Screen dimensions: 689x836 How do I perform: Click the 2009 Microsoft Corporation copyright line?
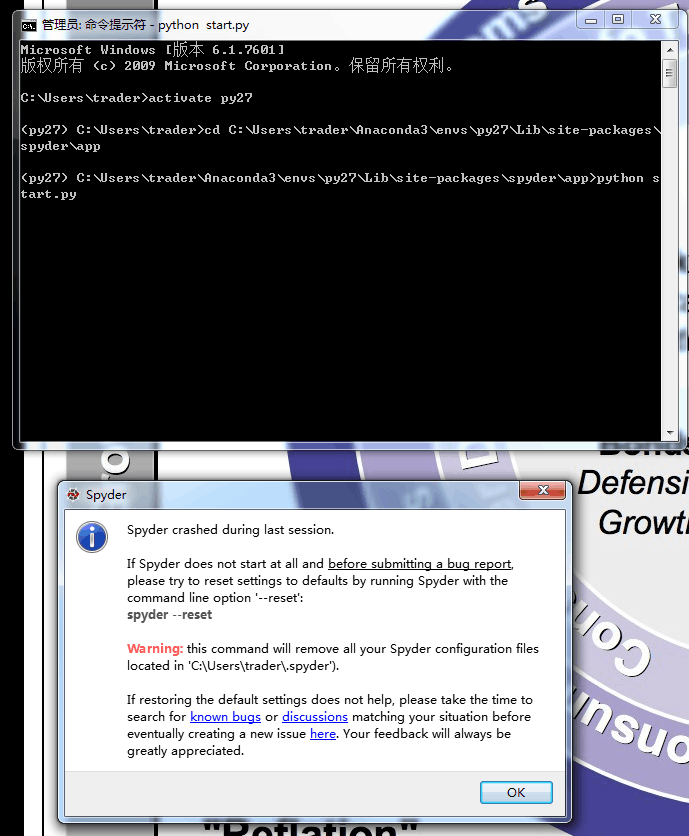click(237, 66)
